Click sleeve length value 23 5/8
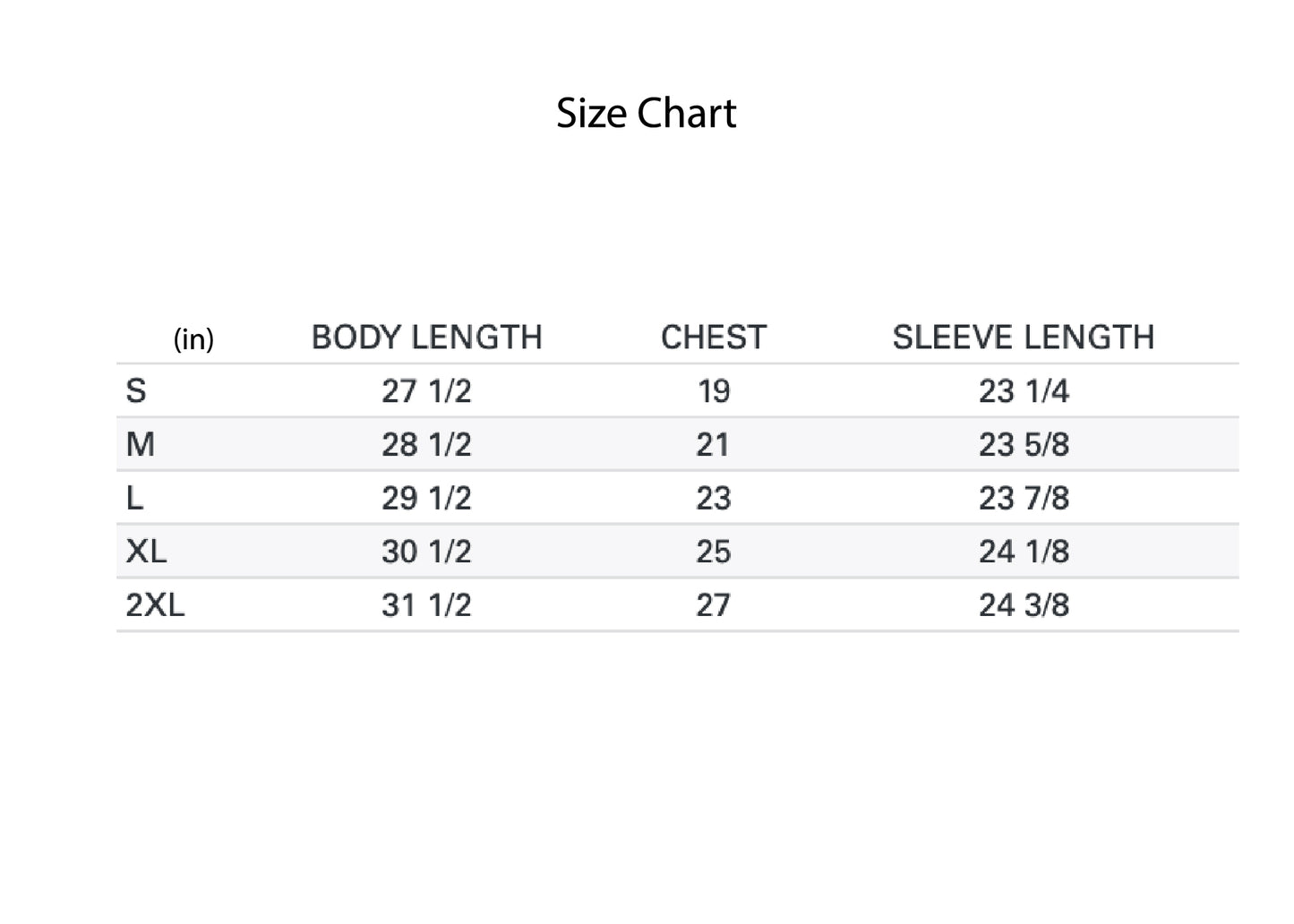 click(x=1024, y=444)
